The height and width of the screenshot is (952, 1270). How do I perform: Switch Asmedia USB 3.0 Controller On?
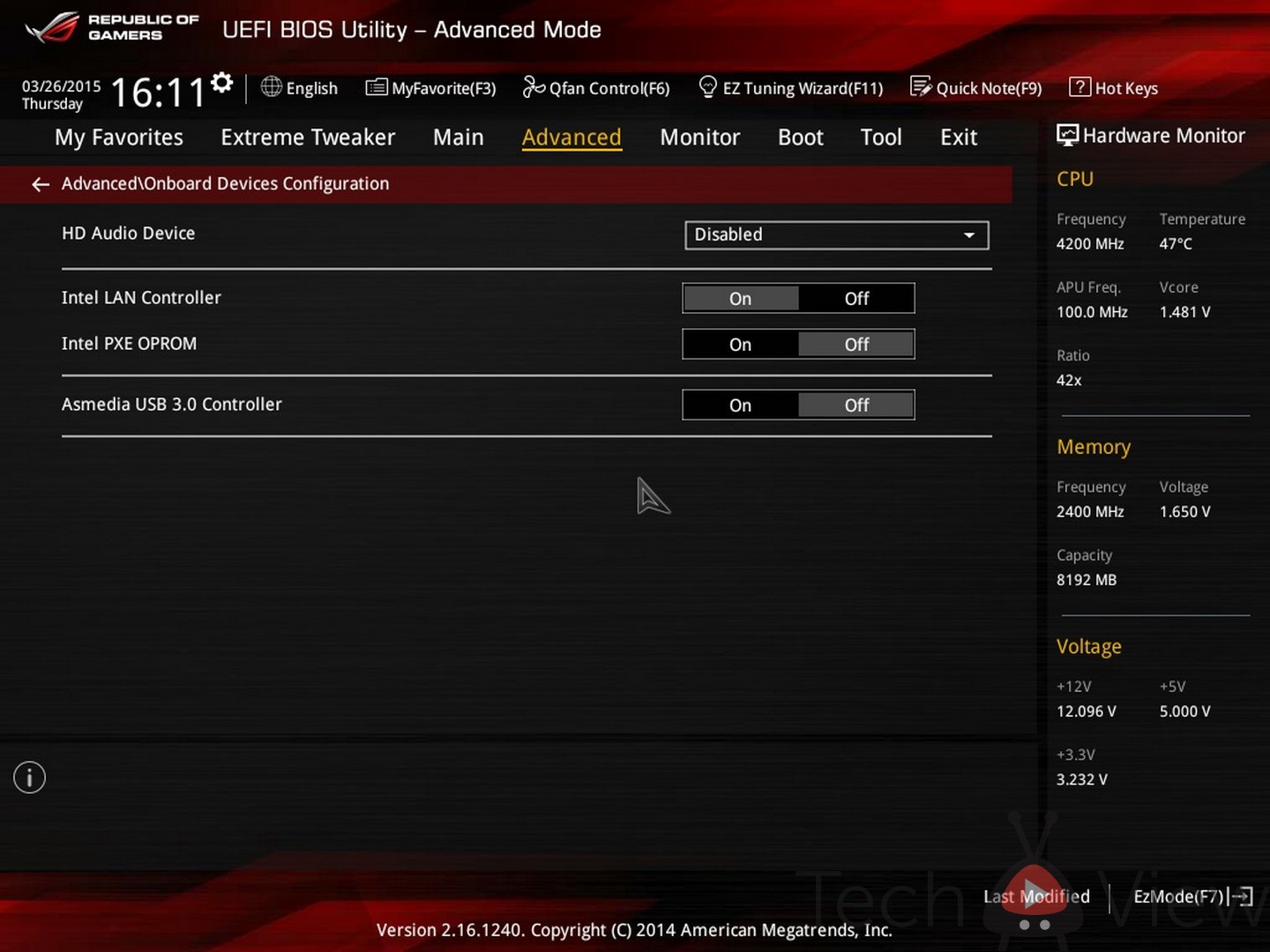click(x=741, y=405)
